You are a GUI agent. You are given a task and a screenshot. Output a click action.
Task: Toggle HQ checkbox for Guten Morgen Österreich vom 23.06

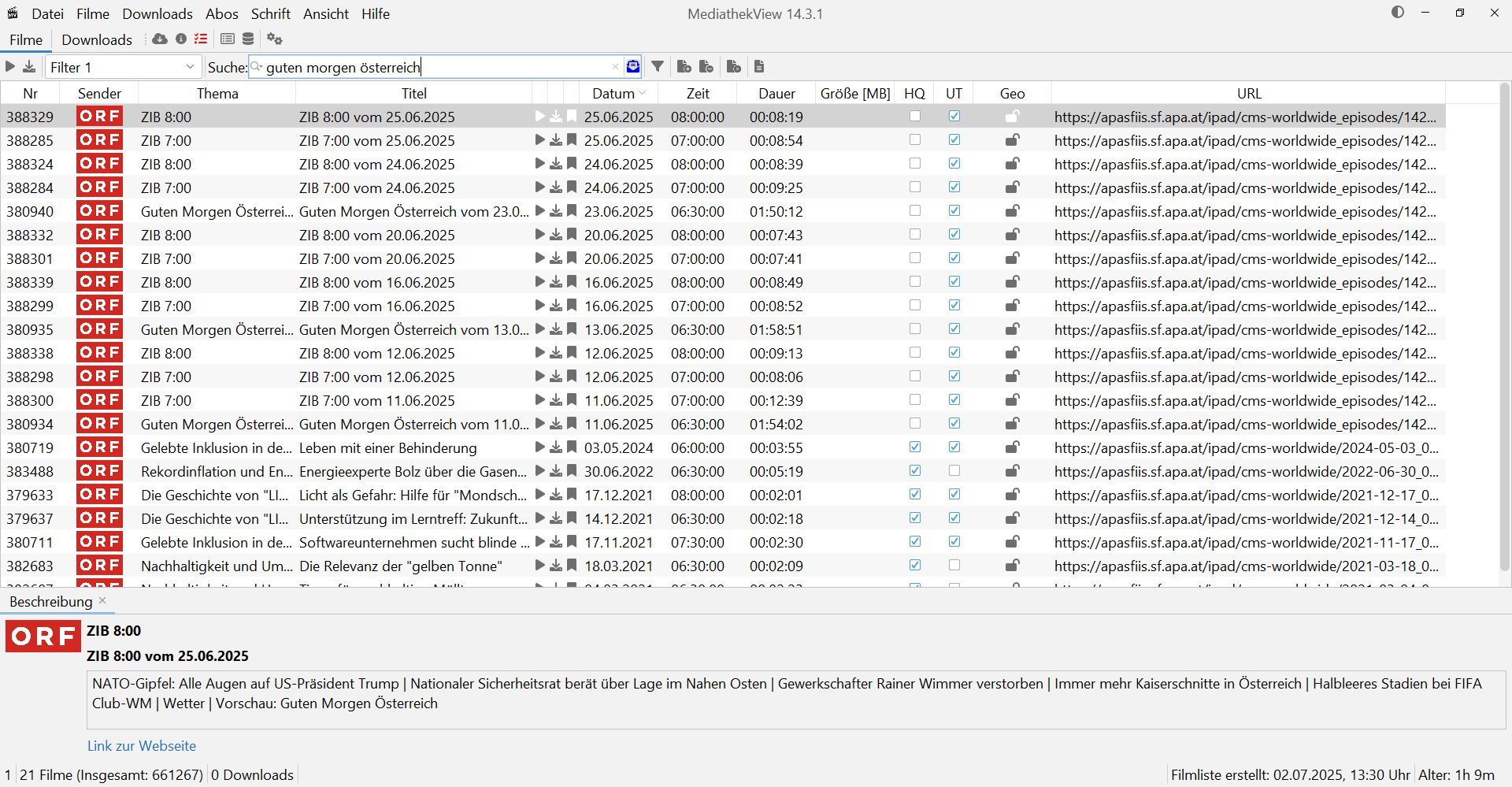(914, 210)
